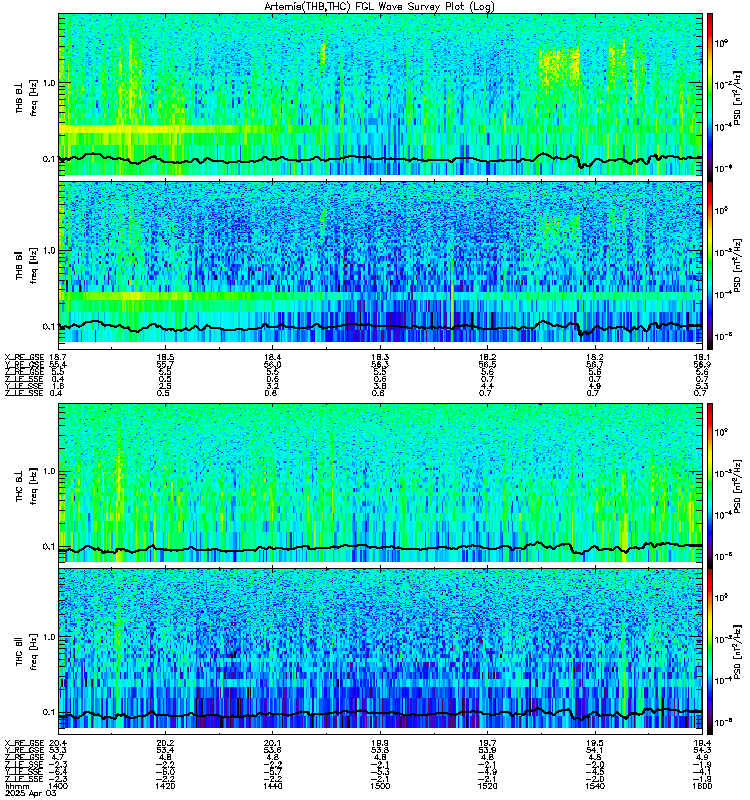Select the THB B-parallel spectrogram panel
The height and width of the screenshot is (800, 750).
click(381, 265)
